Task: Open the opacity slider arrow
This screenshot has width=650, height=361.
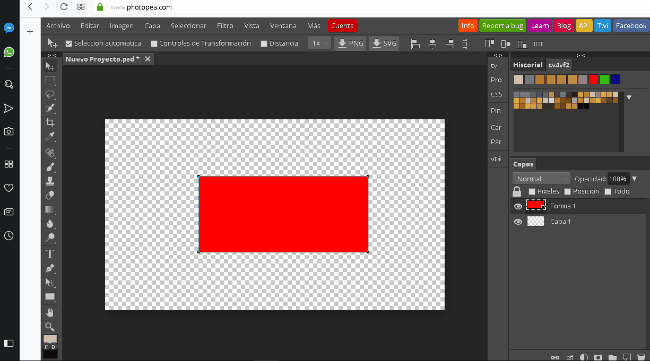Action: pyautogui.click(x=634, y=179)
